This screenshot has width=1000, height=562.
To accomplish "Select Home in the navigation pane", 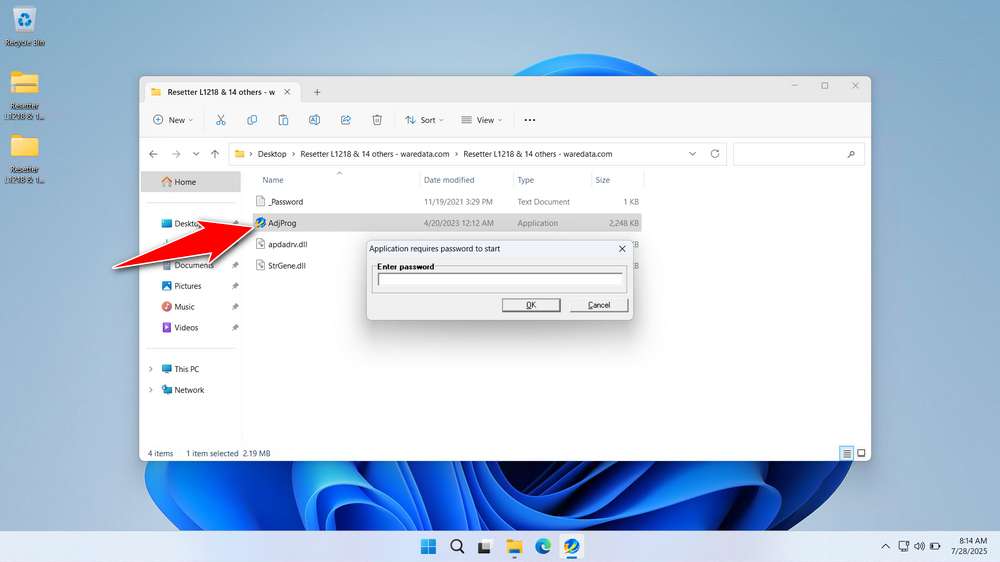I will click(191, 182).
